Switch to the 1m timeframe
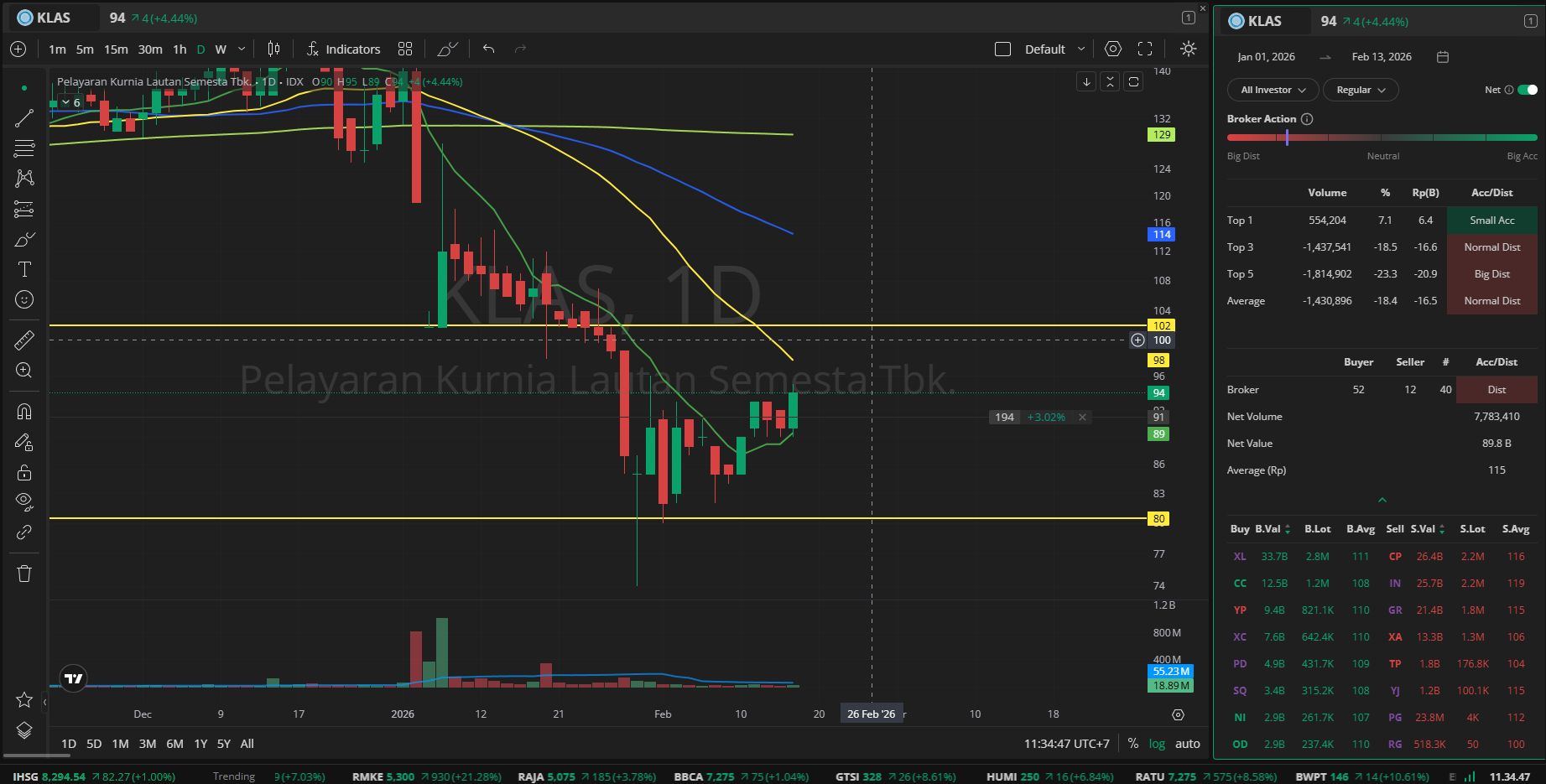The width and height of the screenshot is (1546, 784). 57,49
